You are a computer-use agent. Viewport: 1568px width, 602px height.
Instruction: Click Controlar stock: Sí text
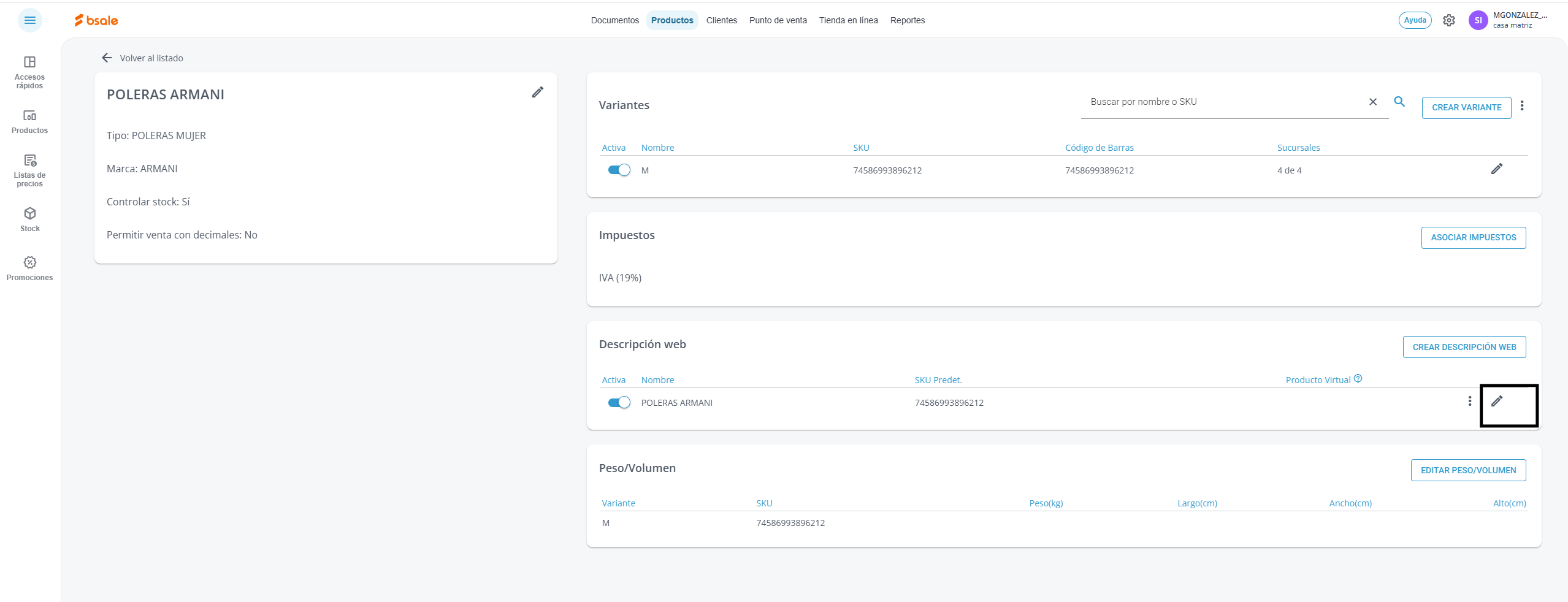tap(148, 202)
